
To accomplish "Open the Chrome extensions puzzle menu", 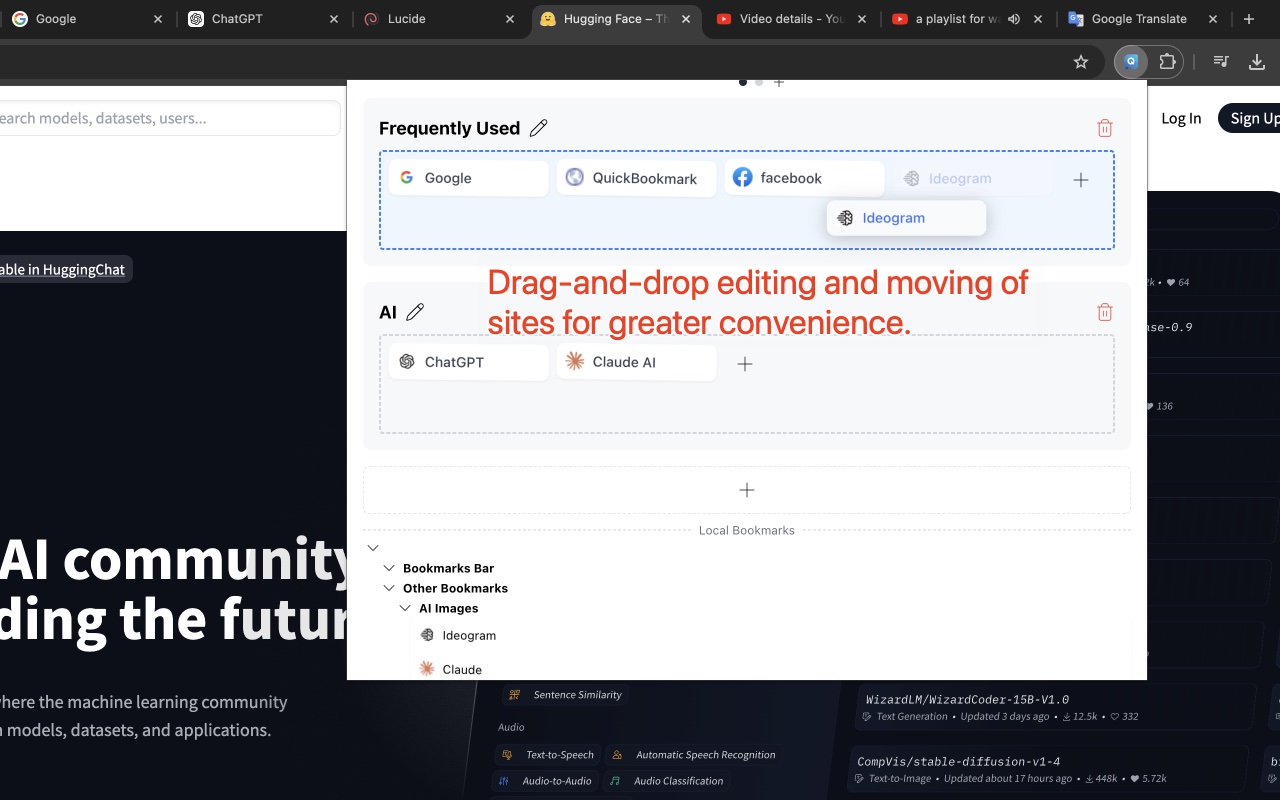I will pos(1169,61).
